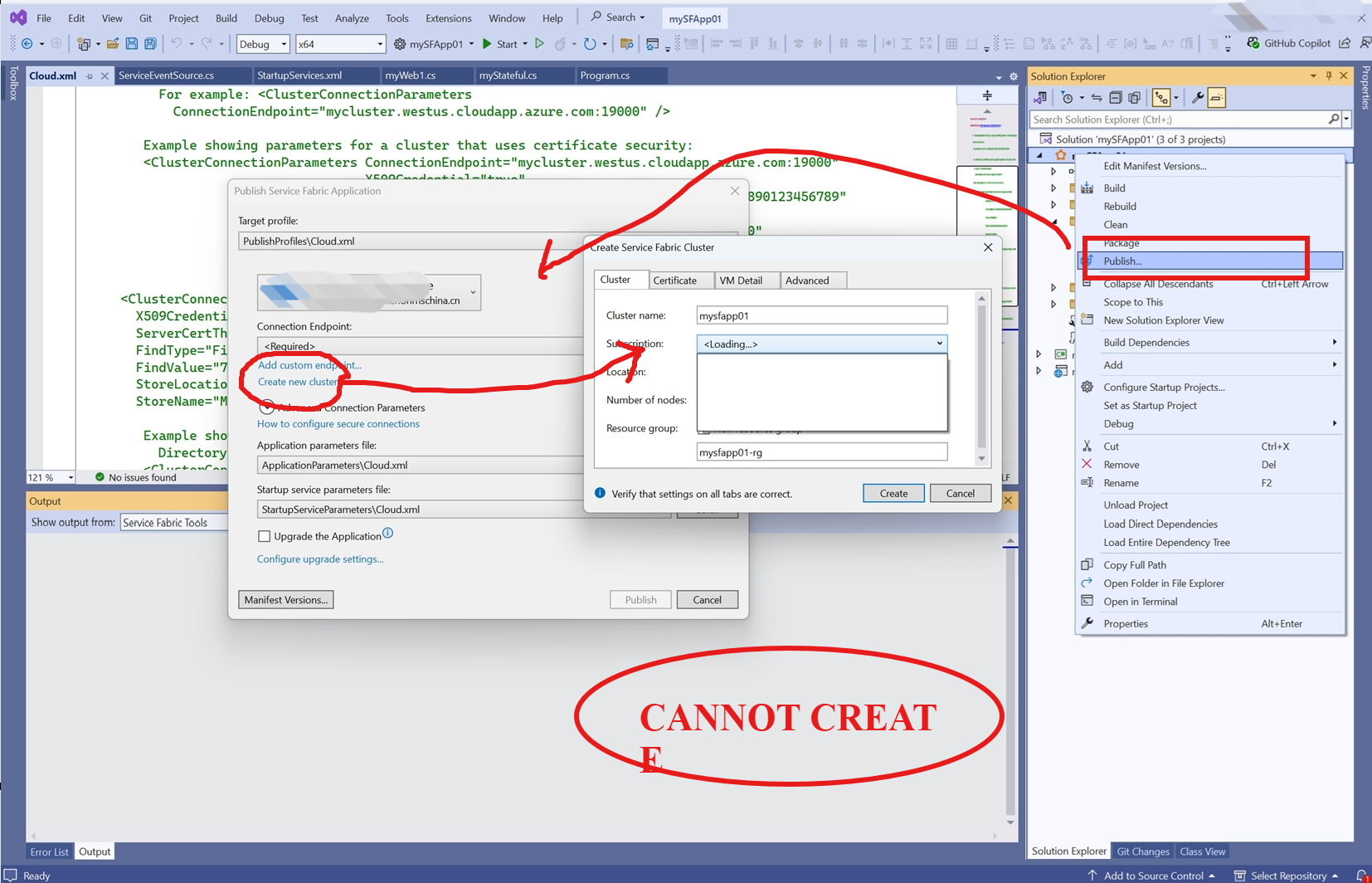Select the Advanced Connection Parameters radio button

266,407
